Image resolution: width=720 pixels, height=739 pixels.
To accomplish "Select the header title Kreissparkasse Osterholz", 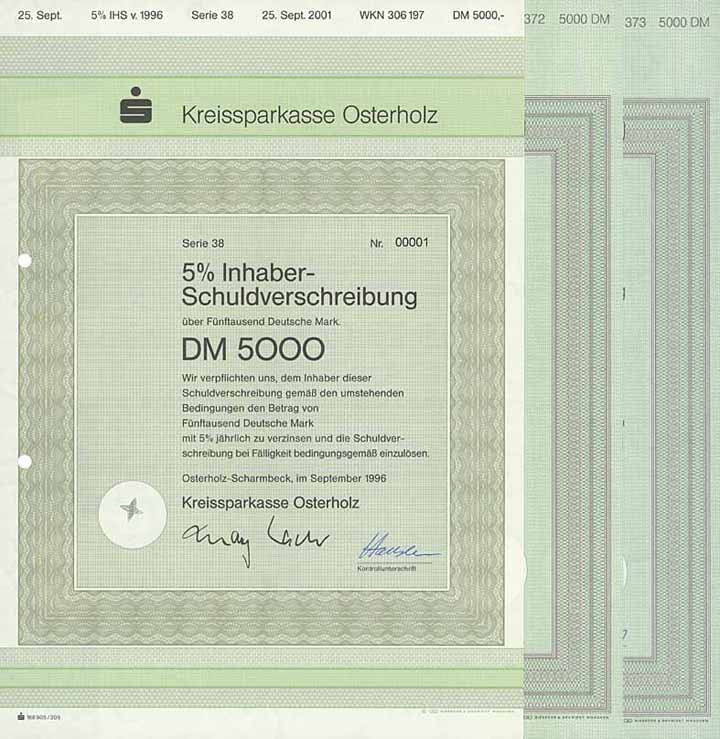I will click(x=310, y=115).
